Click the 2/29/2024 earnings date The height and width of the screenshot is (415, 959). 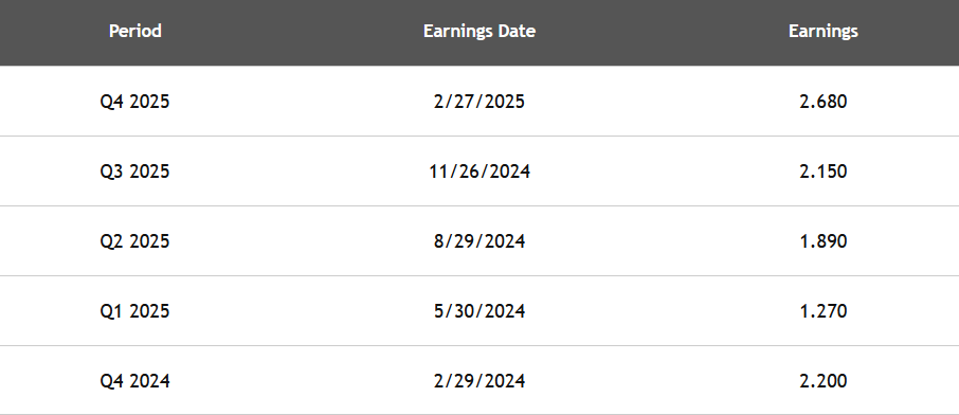[480, 381]
